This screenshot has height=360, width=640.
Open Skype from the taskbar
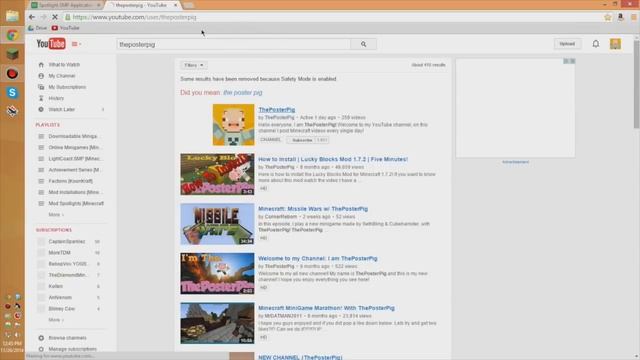(12, 93)
